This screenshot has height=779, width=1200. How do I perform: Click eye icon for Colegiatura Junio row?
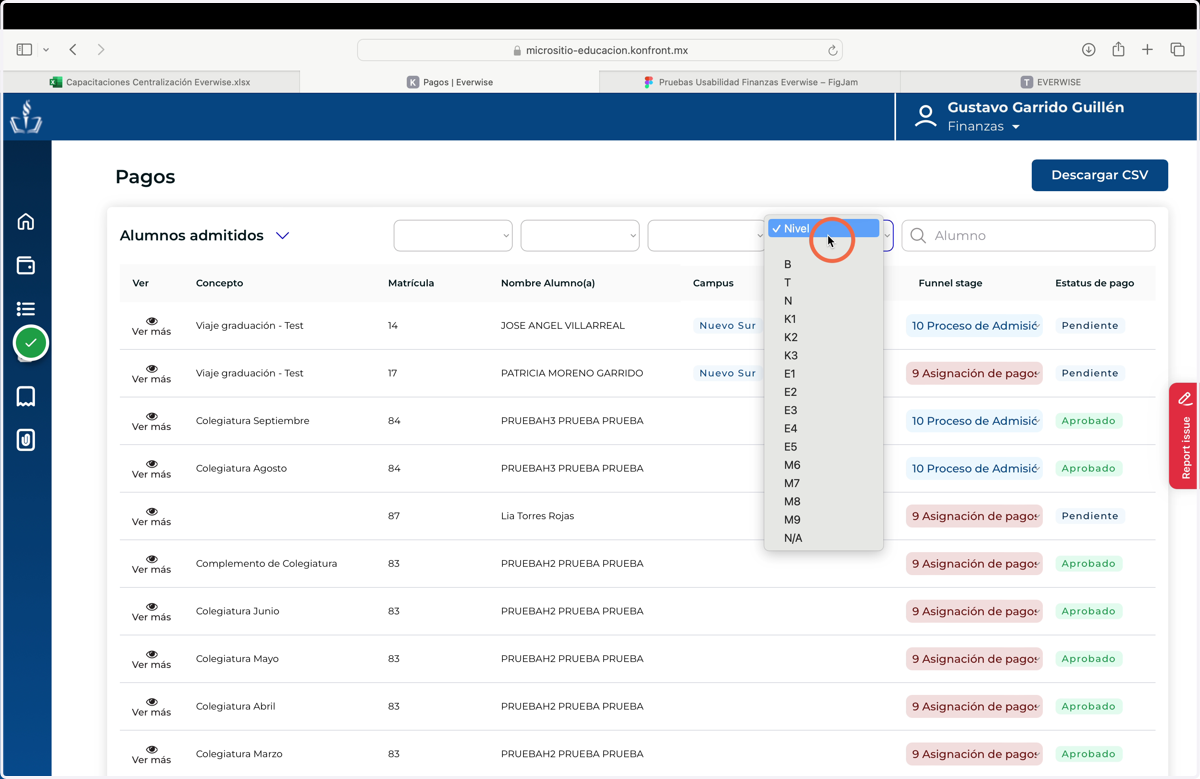point(152,606)
